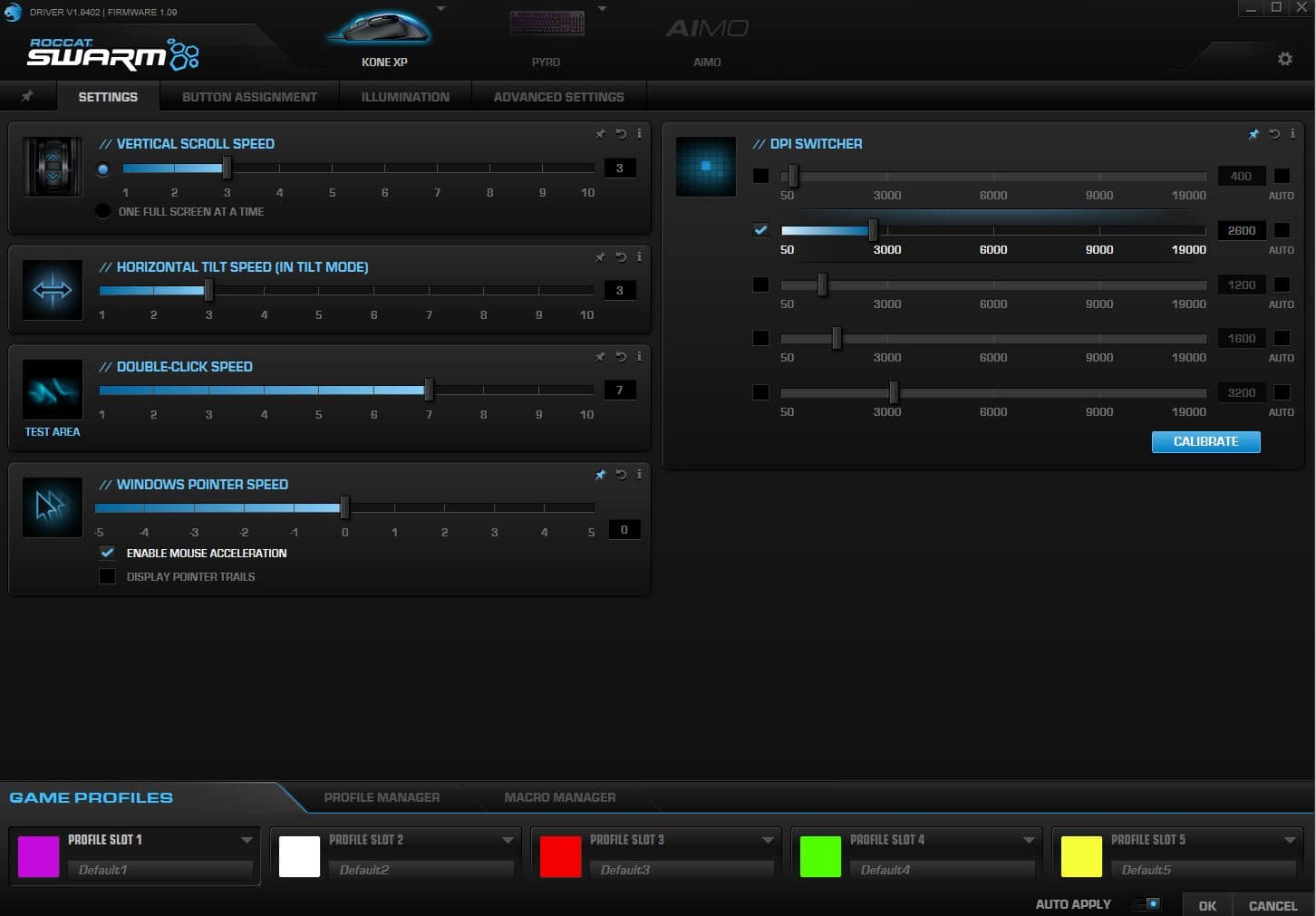Click the Calibrate button
This screenshot has height=916, width=1316.
(1205, 441)
